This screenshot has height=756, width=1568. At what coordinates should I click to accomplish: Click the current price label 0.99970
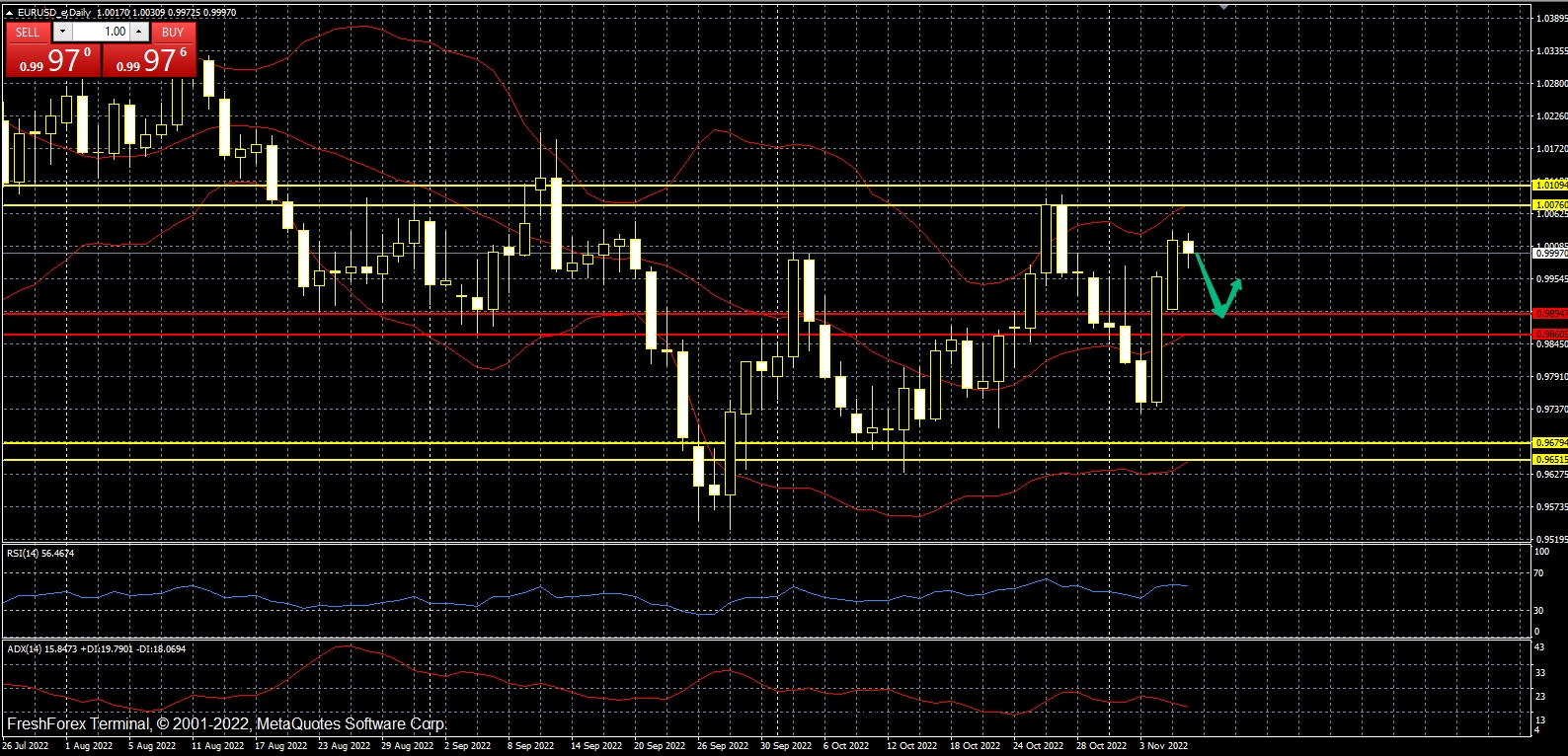(1549, 254)
